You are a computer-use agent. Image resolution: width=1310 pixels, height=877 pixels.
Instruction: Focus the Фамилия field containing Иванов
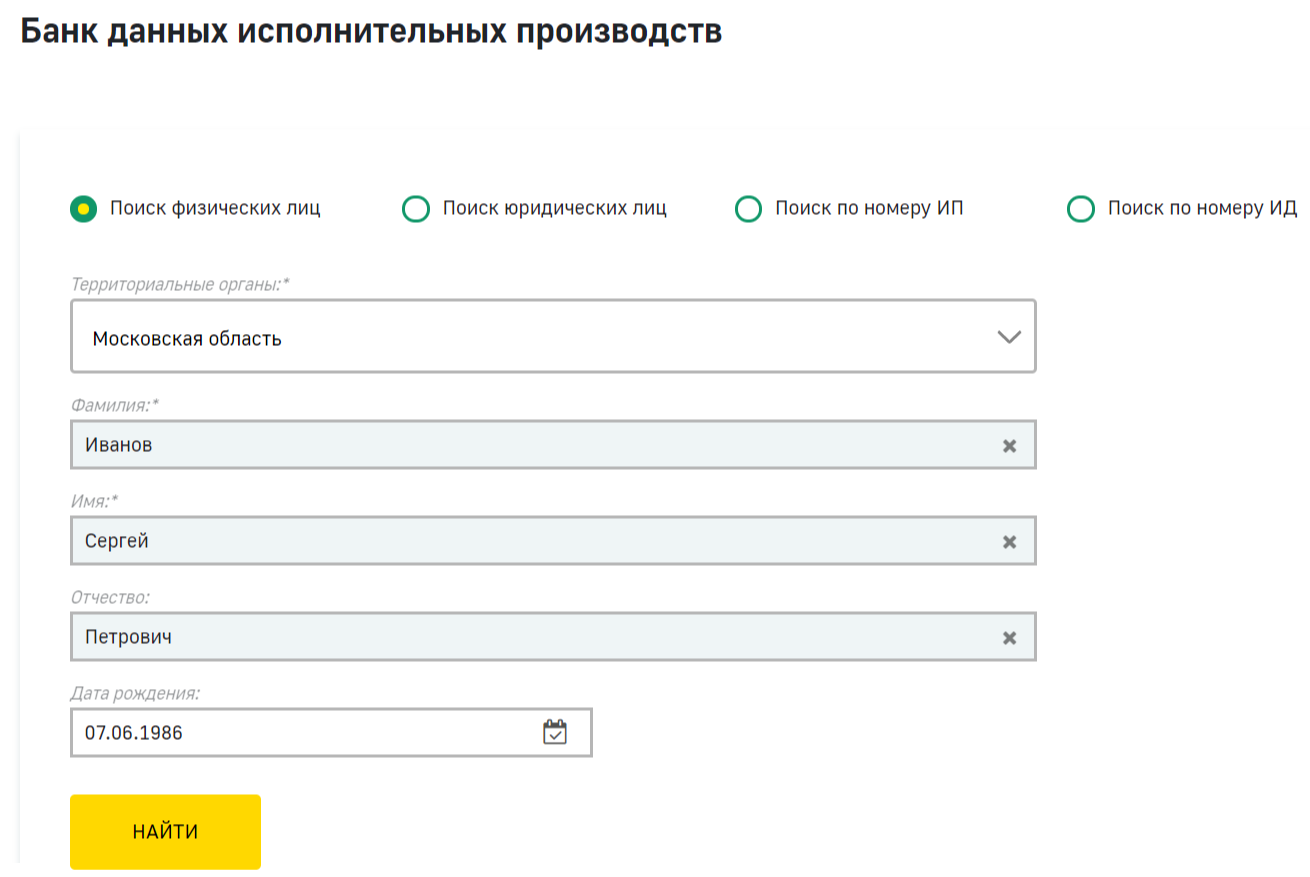[x=553, y=445]
